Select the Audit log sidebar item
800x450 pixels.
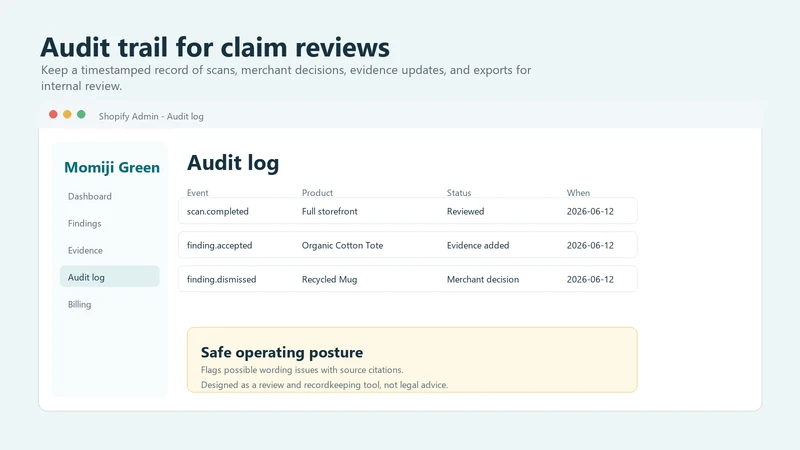tap(110, 277)
